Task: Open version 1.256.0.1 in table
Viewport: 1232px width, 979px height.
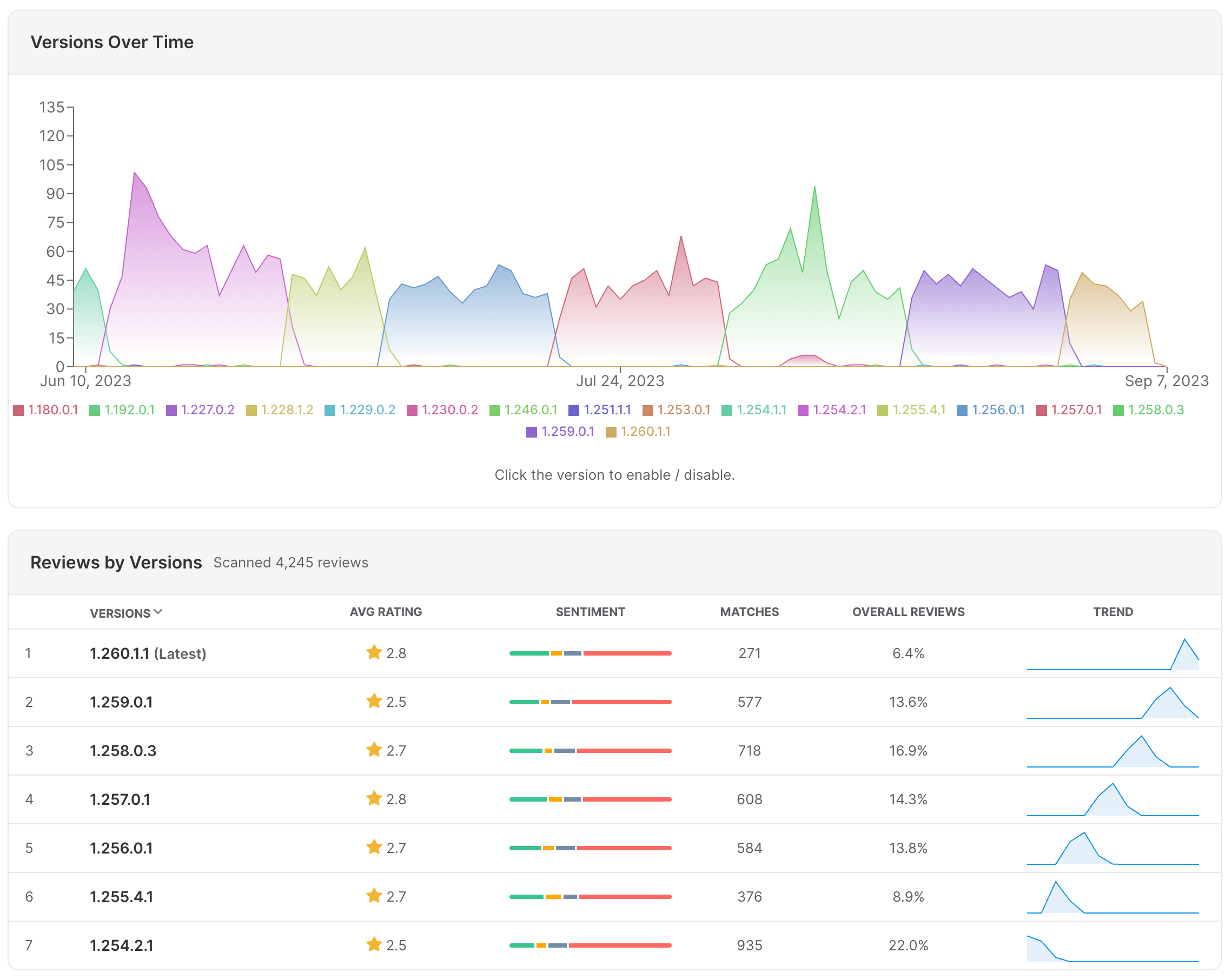Action: click(x=121, y=848)
